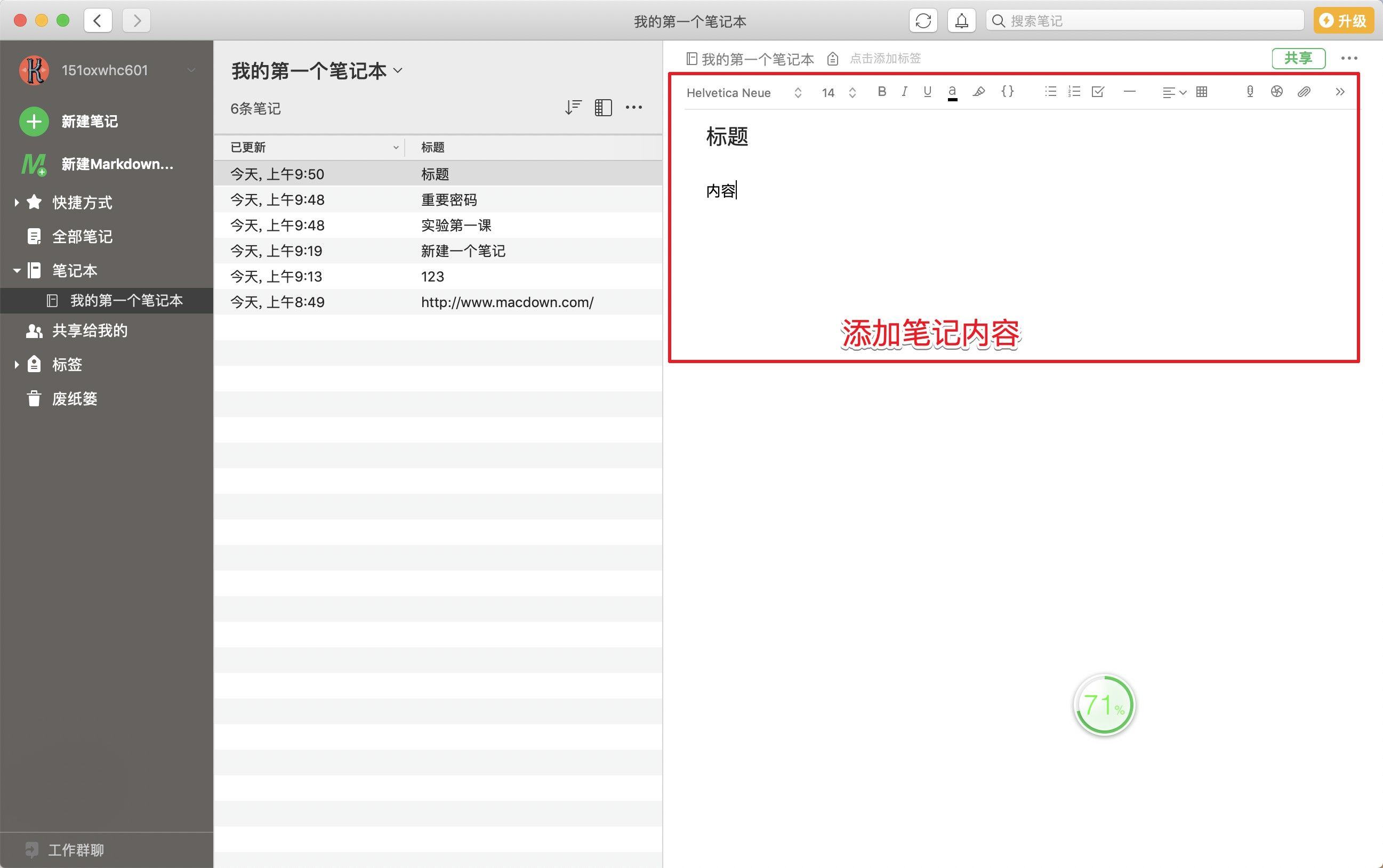Screen dimensions: 1383x868
Task: Insert a checkbox to-do item
Action: 1098,92
